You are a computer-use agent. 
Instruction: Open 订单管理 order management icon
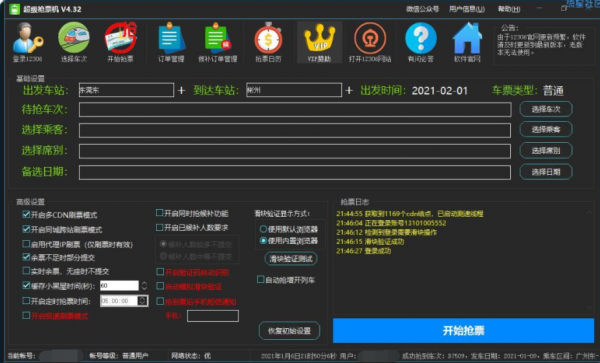pyautogui.click(x=171, y=42)
